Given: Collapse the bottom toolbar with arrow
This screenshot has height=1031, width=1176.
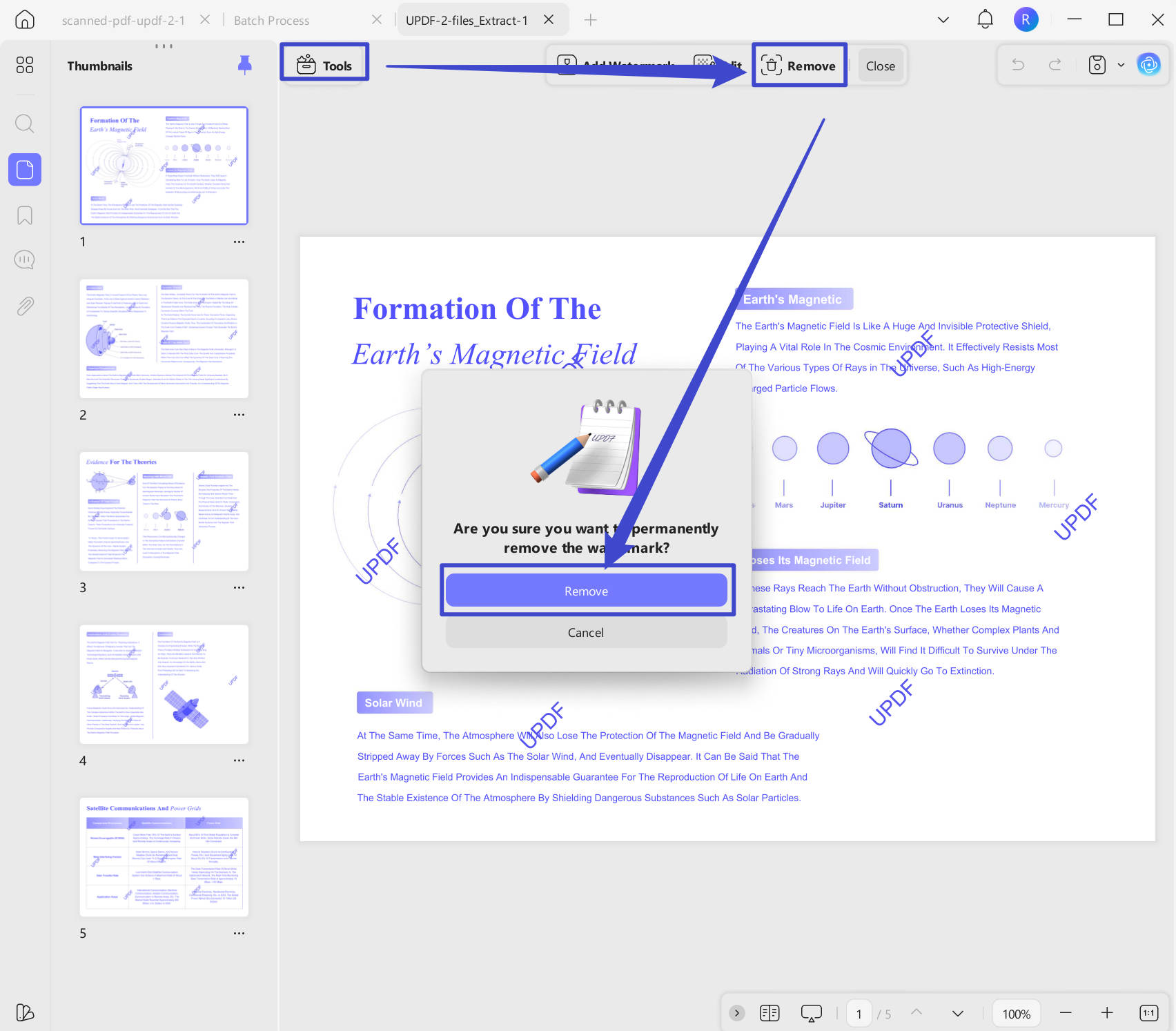Looking at the screenshot, I should (x=737, y=1013).
